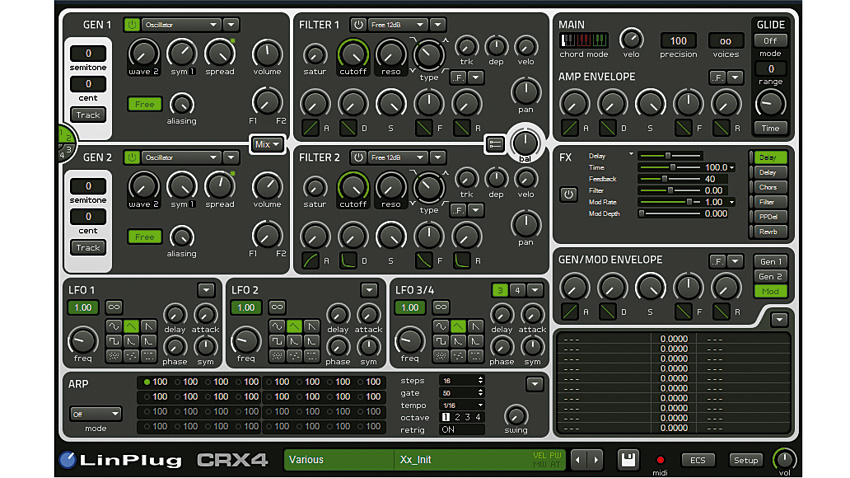
Task: Select LFO 1 sine waveform icon
Action: [113, 326]
